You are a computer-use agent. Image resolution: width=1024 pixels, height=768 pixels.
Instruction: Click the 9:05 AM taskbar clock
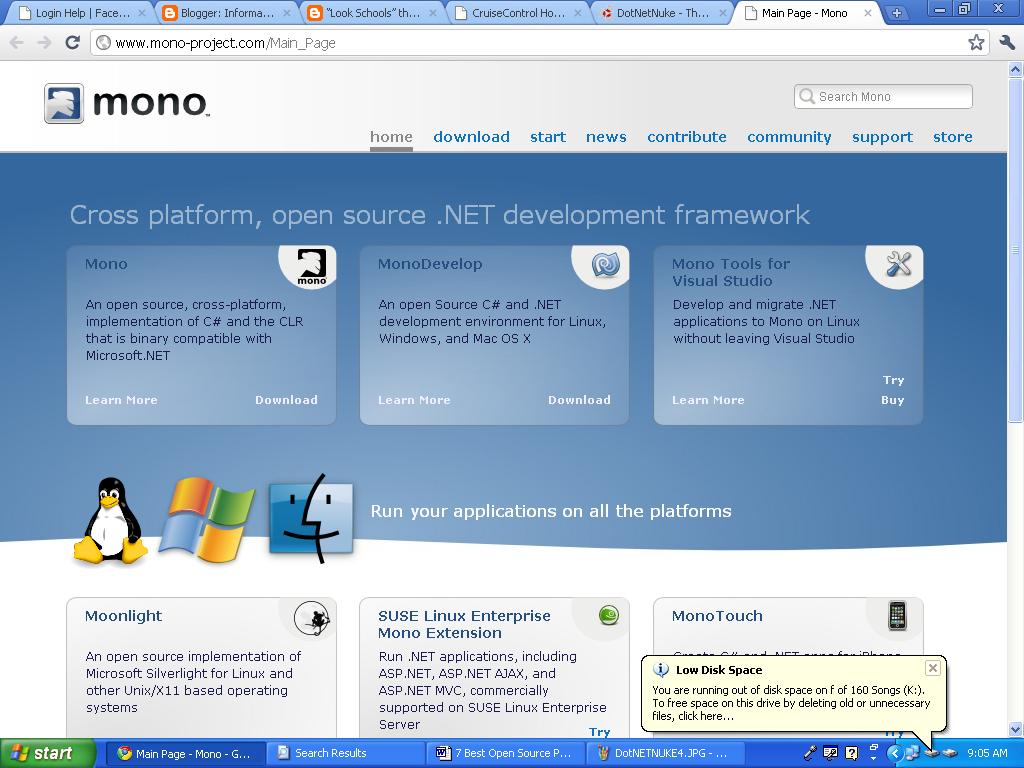click(987, 753)
